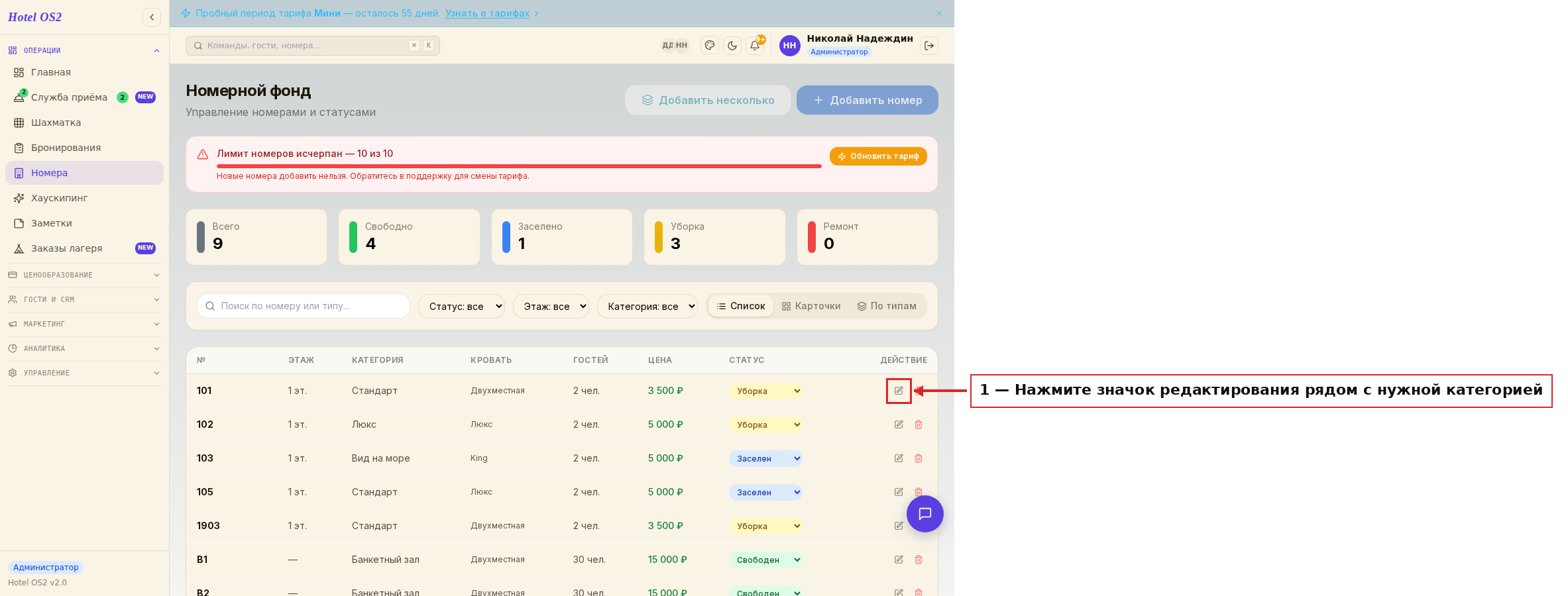Image resolution: width=1568 pixels, height=596 pixels.
Task: Open Бронирования in the sidebar
Action: (x=84, y=148)
